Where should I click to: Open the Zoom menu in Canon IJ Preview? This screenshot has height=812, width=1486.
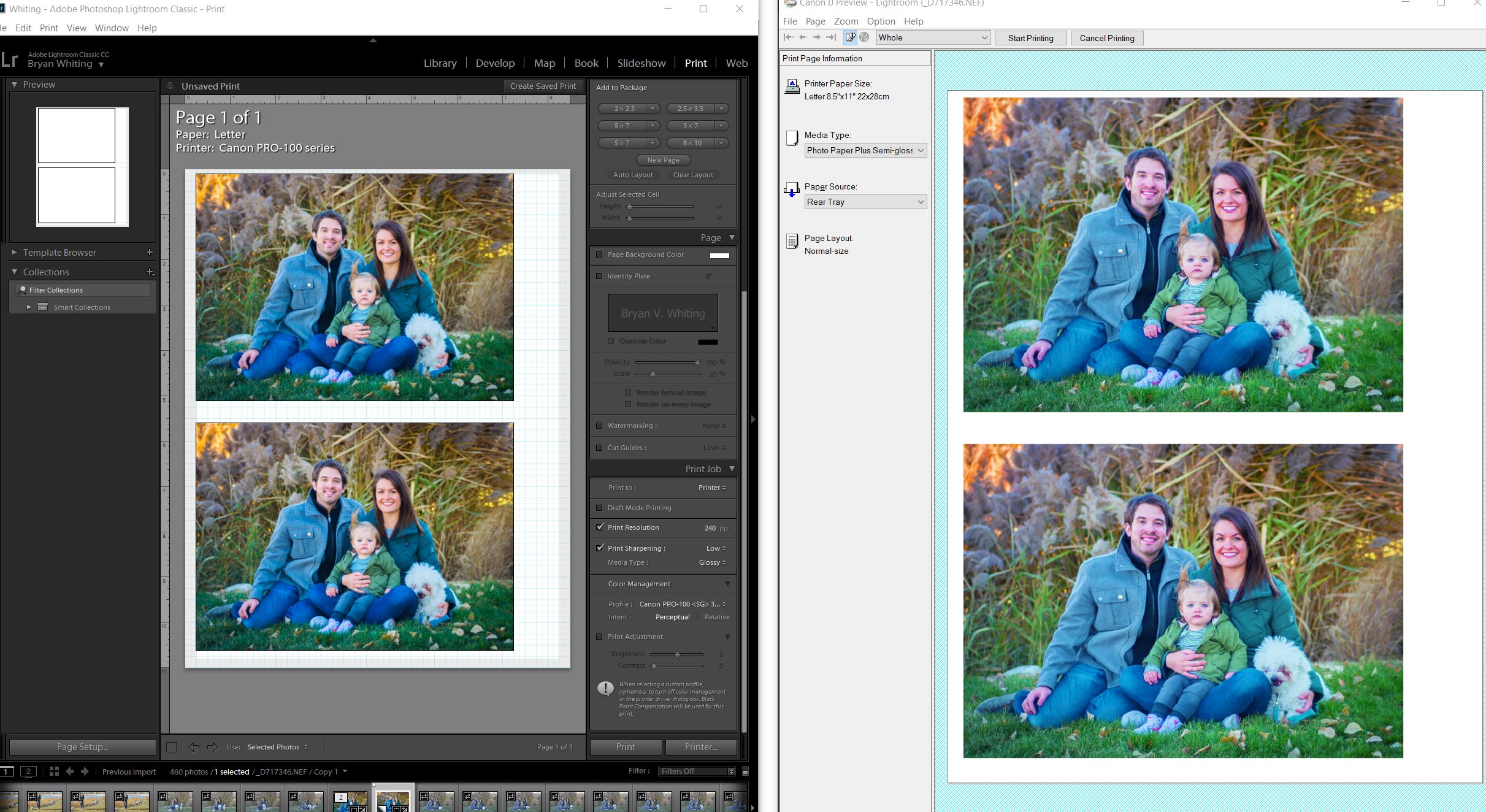tap(846, 21)
